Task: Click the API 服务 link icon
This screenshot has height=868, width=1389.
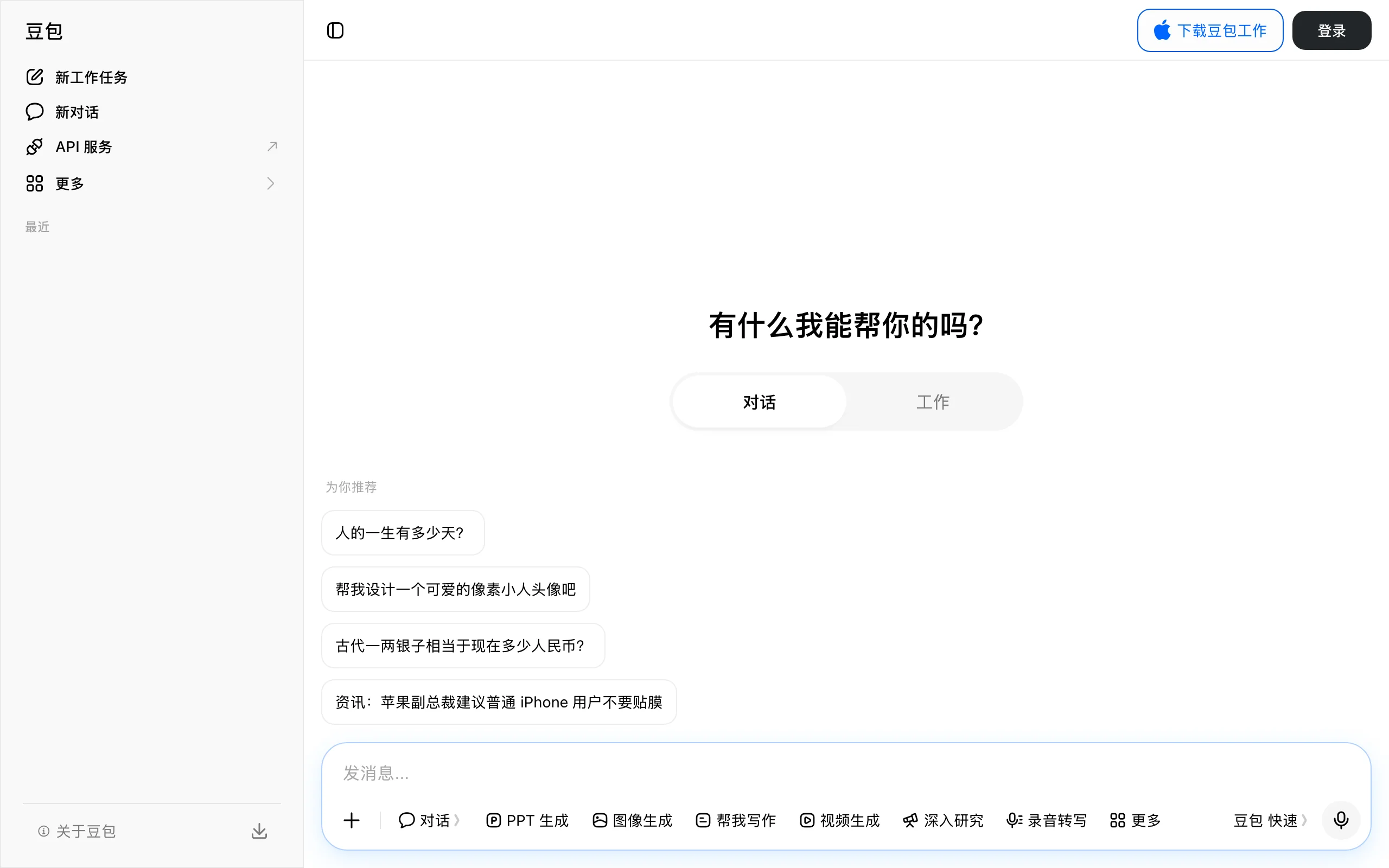Action: (34, 146)
